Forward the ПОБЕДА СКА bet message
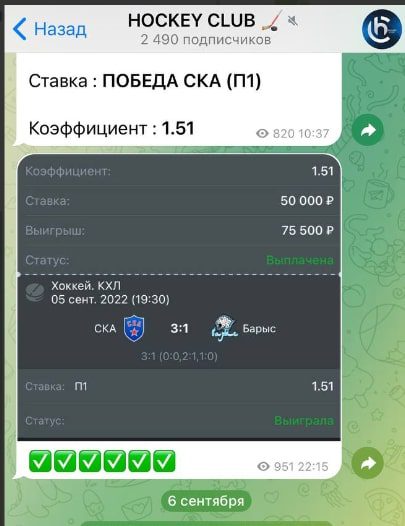Screen dimensions: 405x526 point(368,130)
